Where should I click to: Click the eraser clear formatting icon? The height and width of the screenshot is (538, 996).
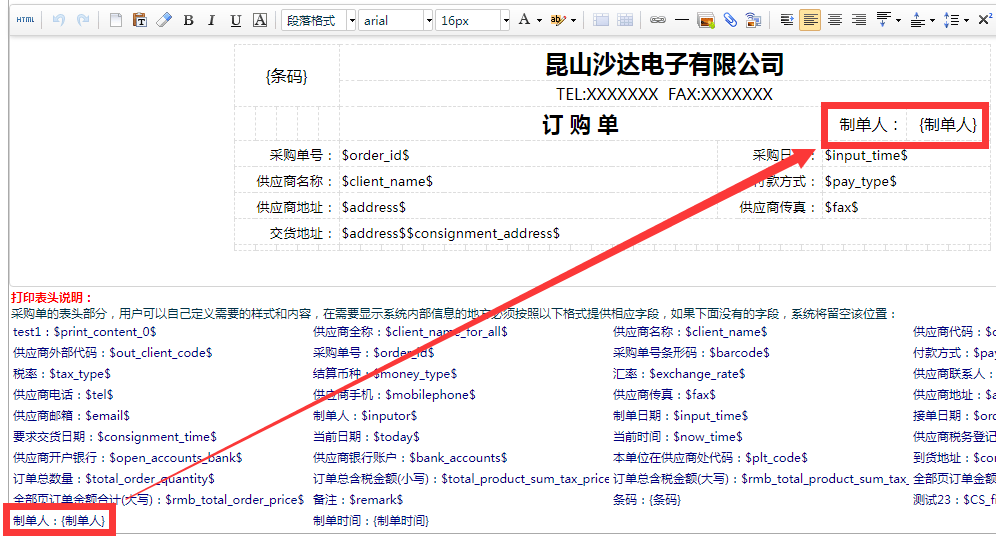164,20
